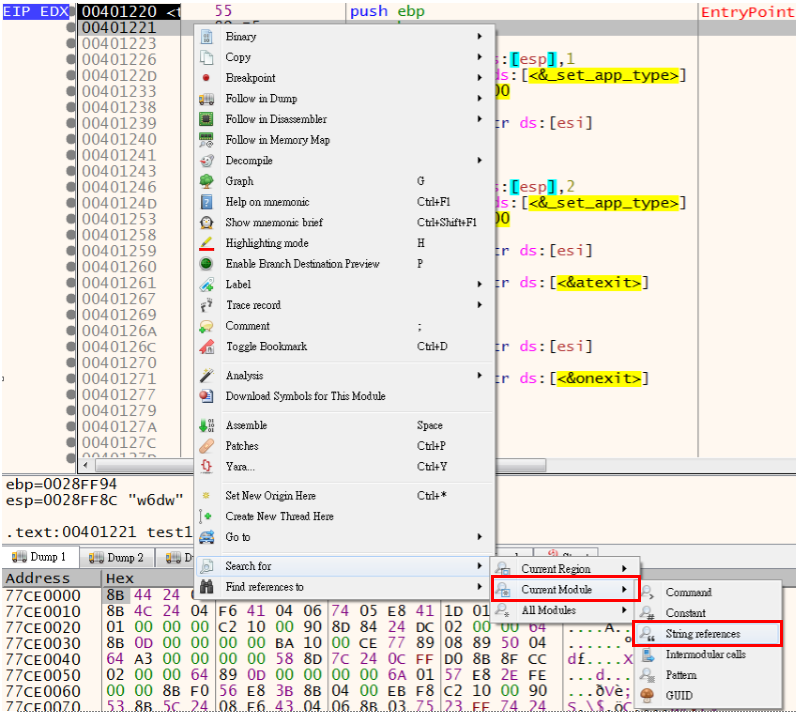Click the red Breakpoint icon
Screen dimensions: 796x712
(206, 78)
